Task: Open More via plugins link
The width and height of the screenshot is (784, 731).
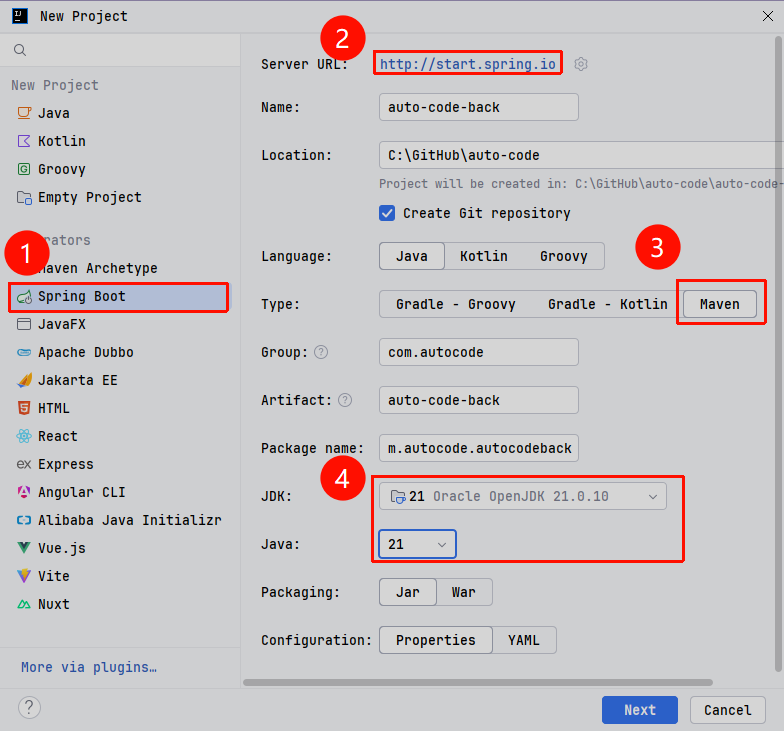Action: [x=88, y=667]
